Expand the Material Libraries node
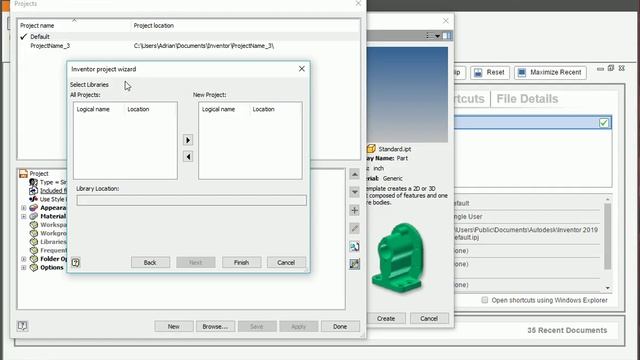 click(24, 216)
